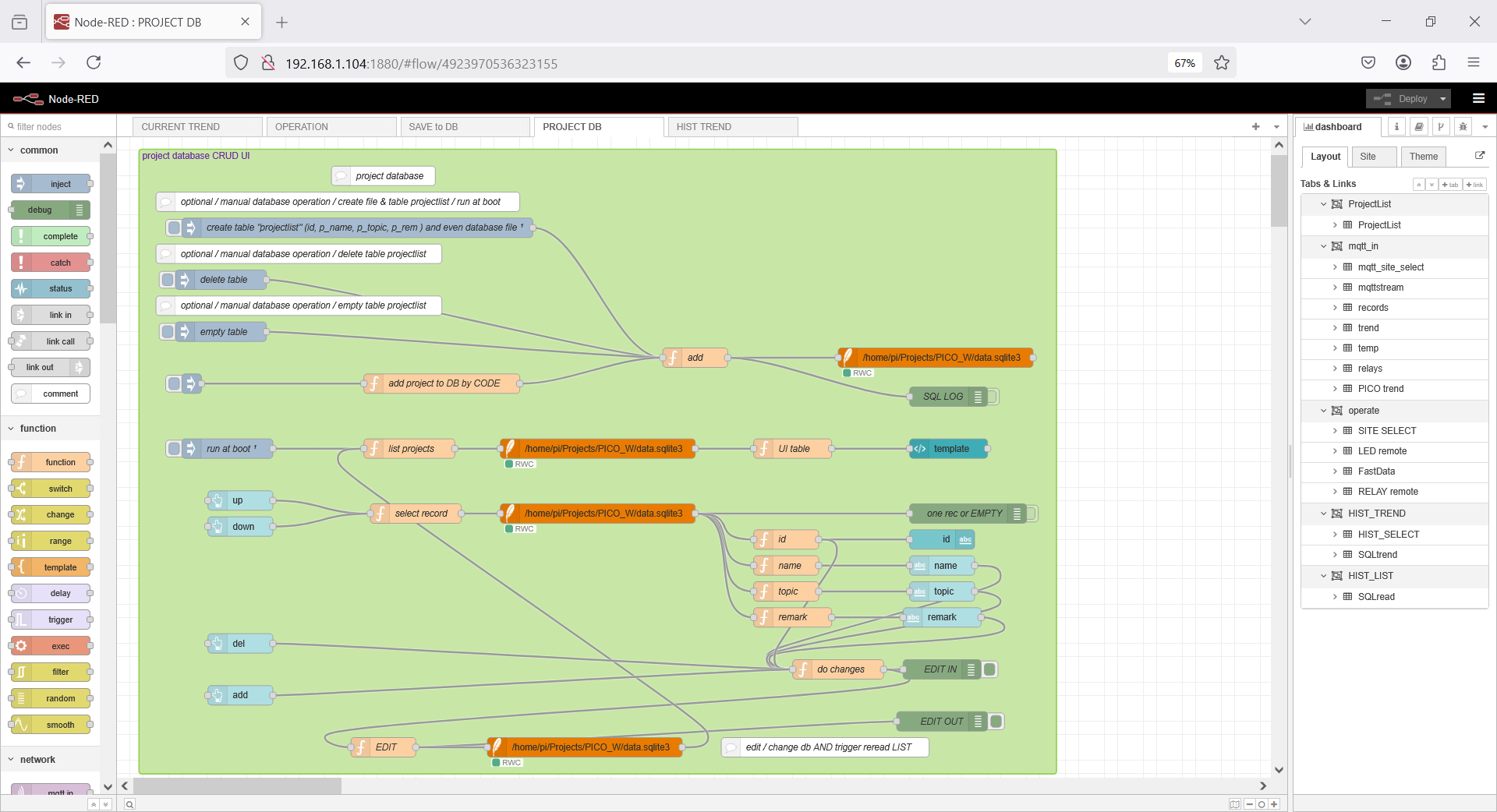Switch to the SAVE to DB flow tab
The width and height of the screenshot is (1497, 812).
(x=465, y=127)
